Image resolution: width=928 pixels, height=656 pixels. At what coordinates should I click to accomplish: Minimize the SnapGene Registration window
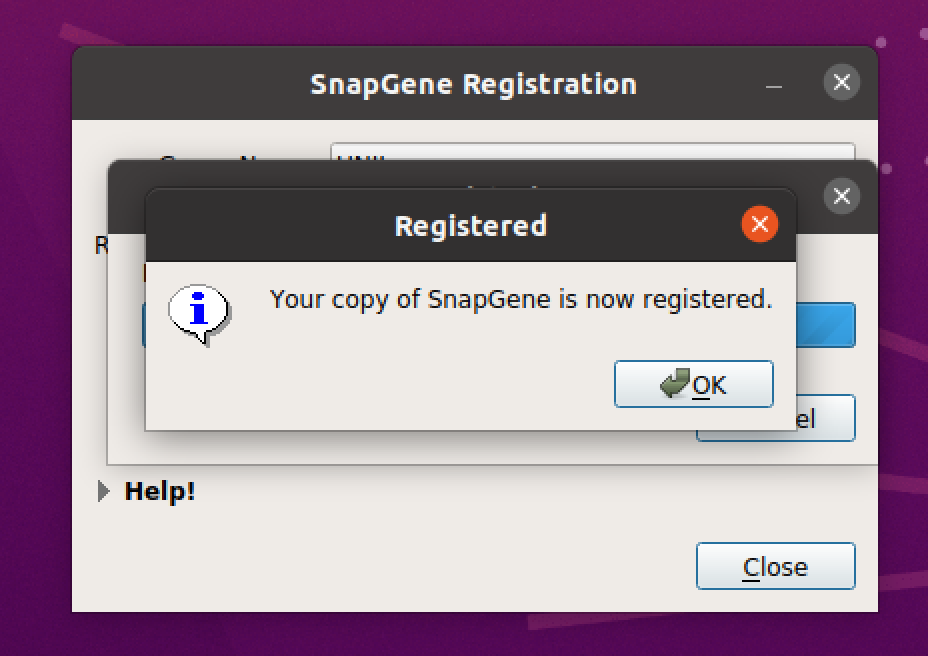point(773,84)
